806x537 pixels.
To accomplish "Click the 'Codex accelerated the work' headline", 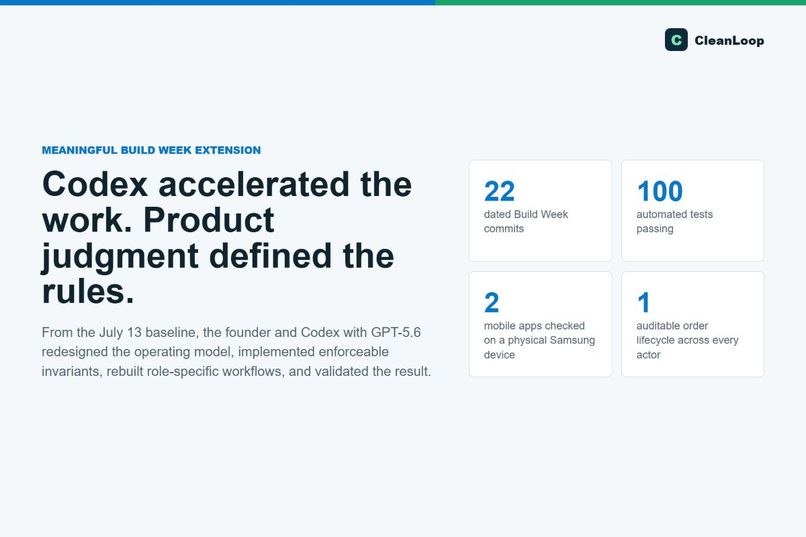I will 227,237.
